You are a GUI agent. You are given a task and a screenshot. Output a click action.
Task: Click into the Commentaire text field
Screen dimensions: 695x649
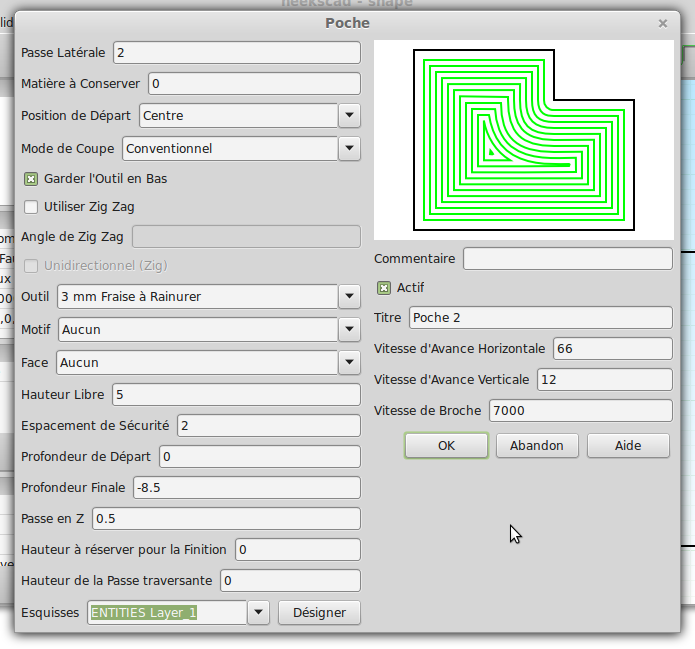click(x=567, y=259)
